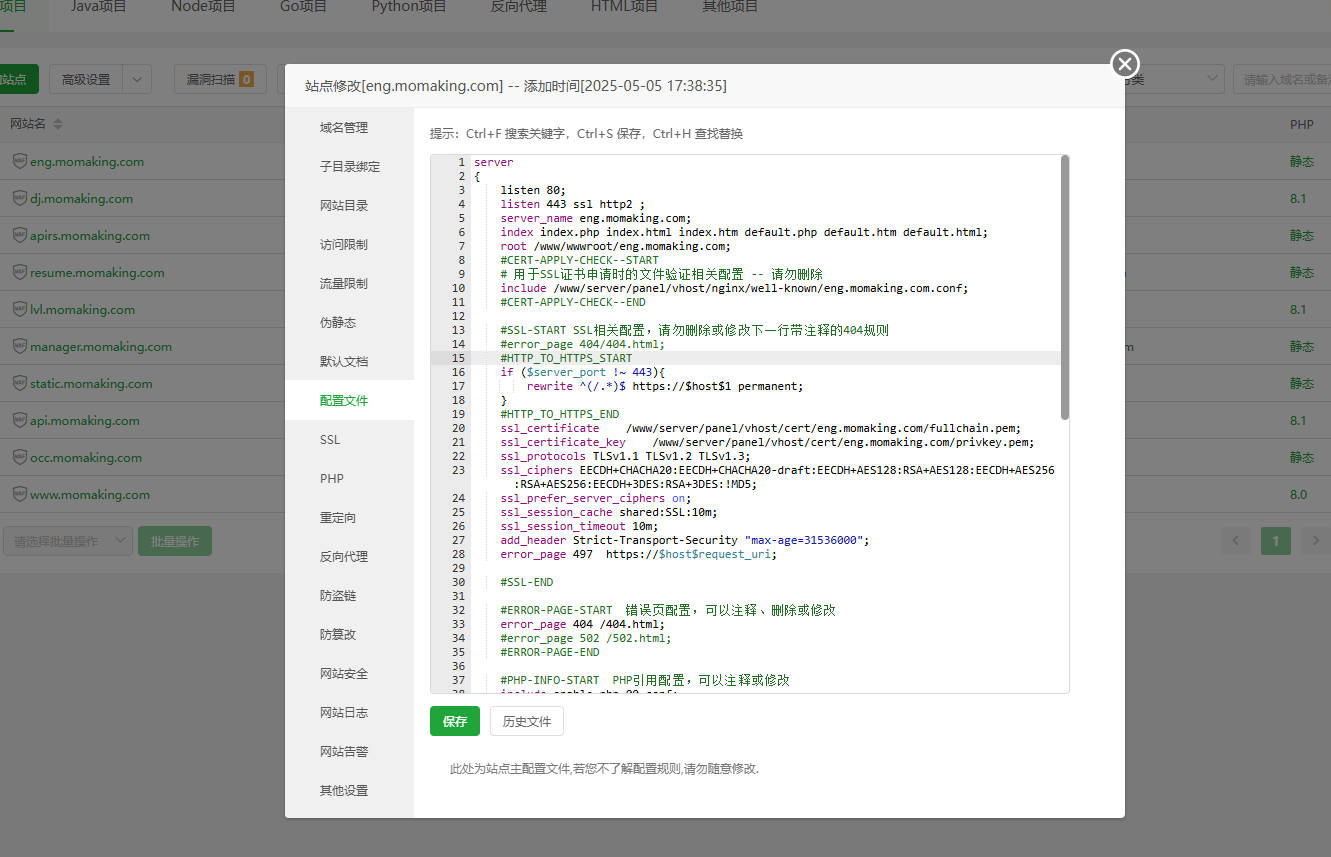Viewport: 1331px width, 857px height.
Task: Click 高级设置 button in background
Action: (x=86, y=80)
